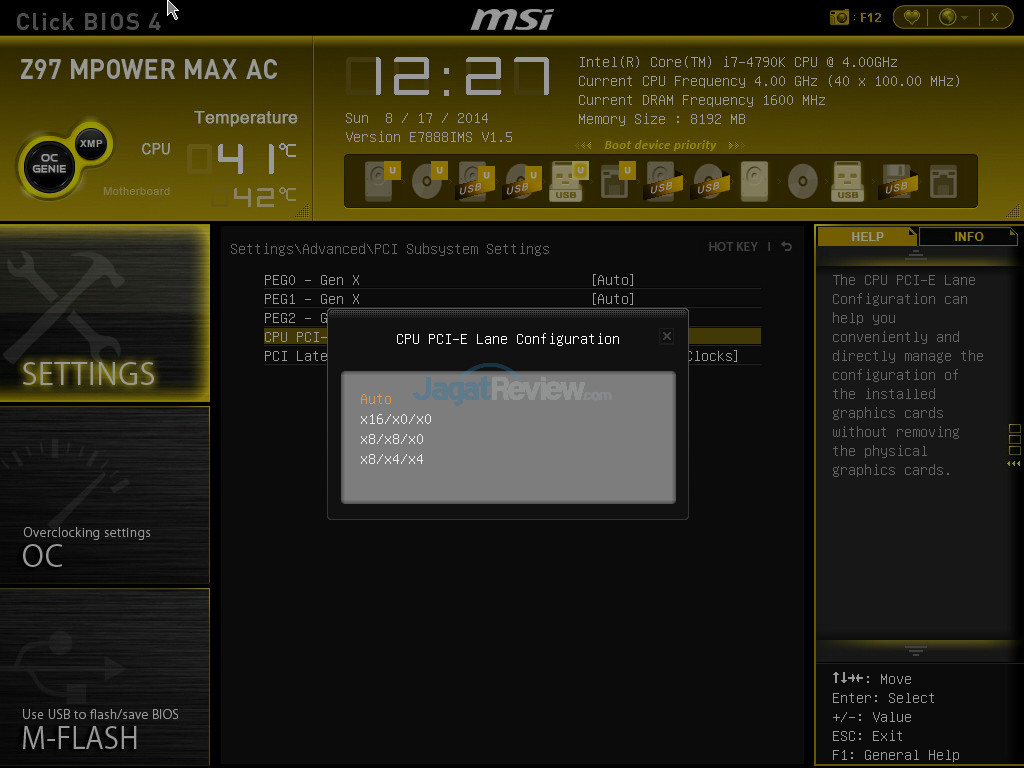Viewport: 1024px width, 768px height.
Task: Open the PEG0 - Gen X [Auto] value
Action: point(613,280)
